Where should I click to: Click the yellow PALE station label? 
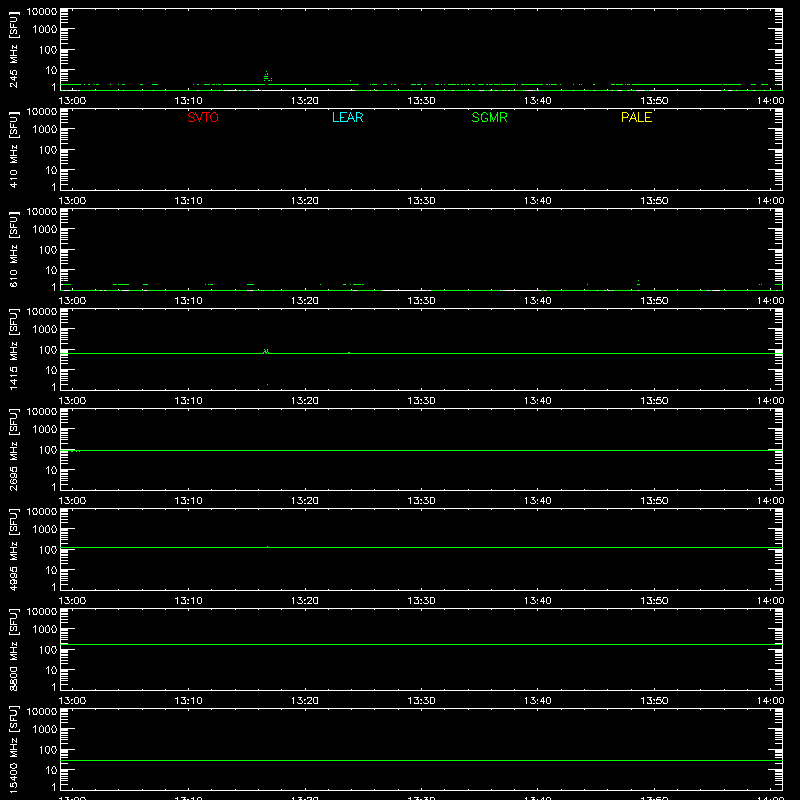tap(636, 117)
